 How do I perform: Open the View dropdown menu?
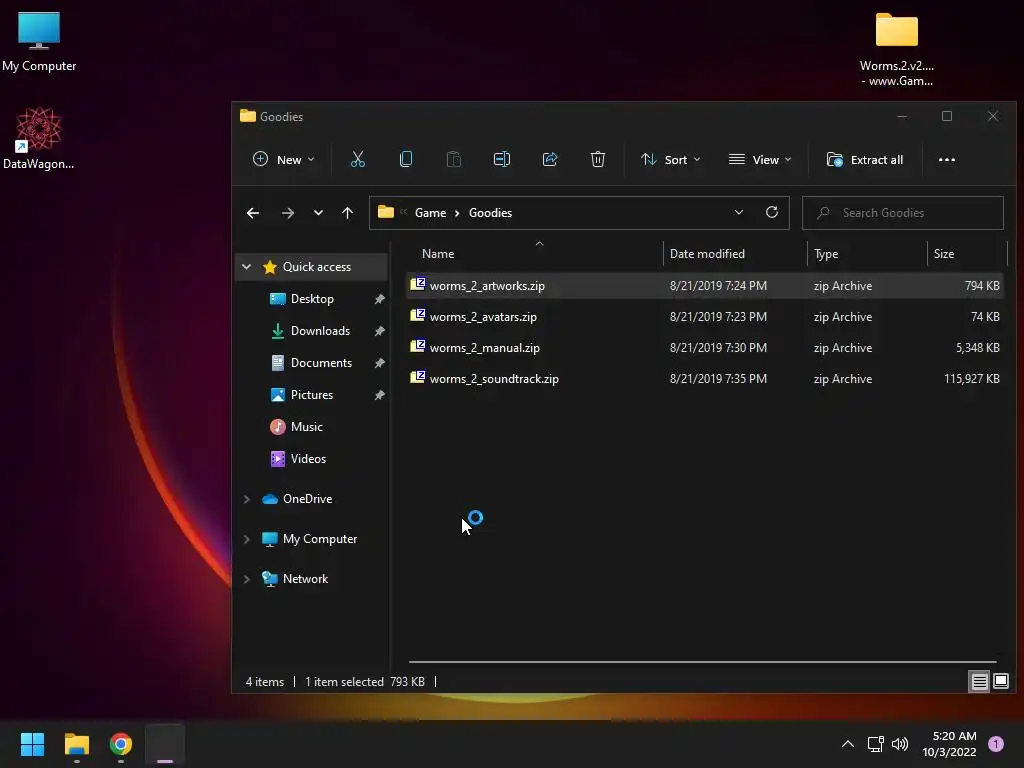tap(760, 159)
